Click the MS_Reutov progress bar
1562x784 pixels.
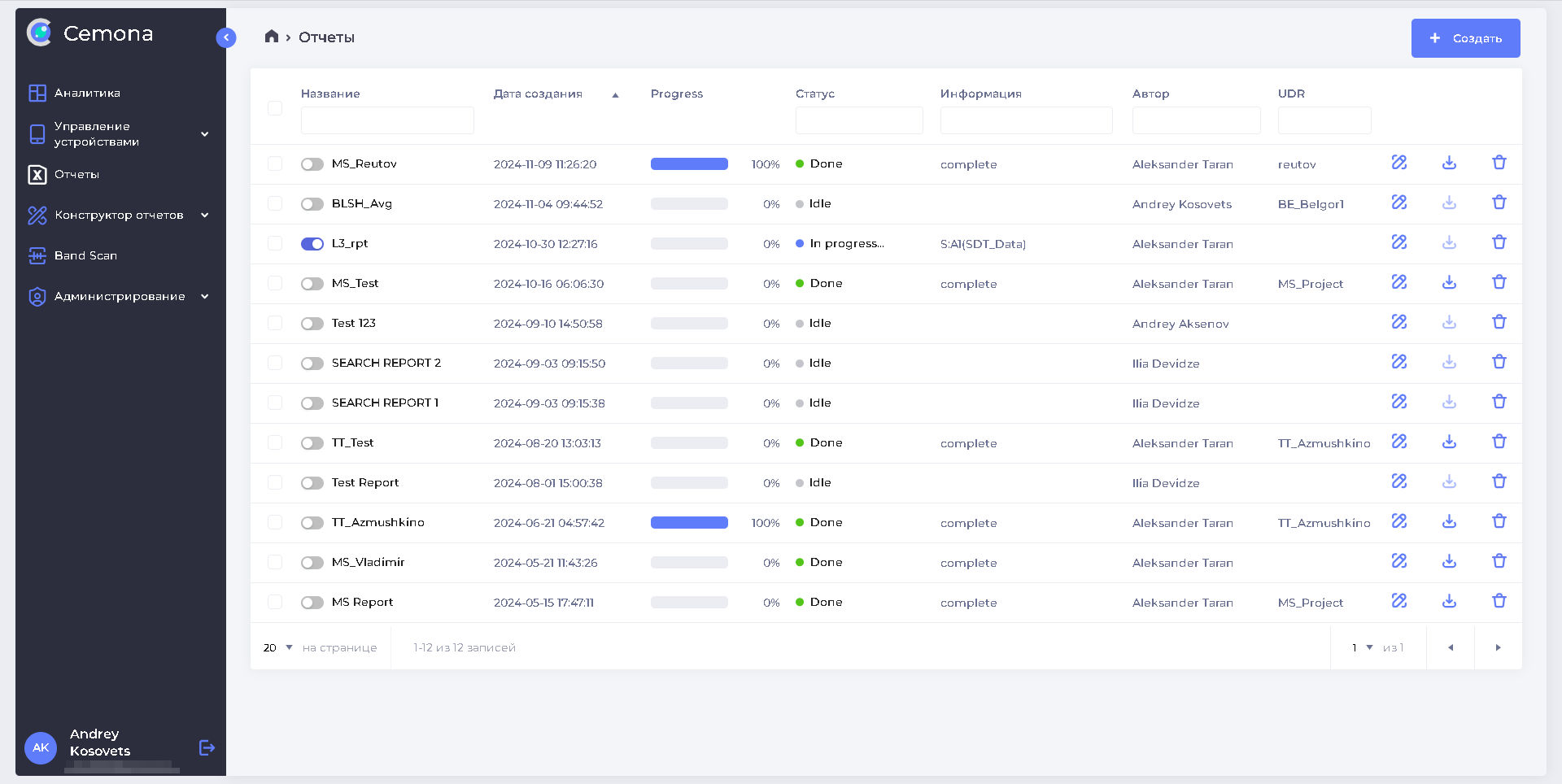[x=689, y=164]
